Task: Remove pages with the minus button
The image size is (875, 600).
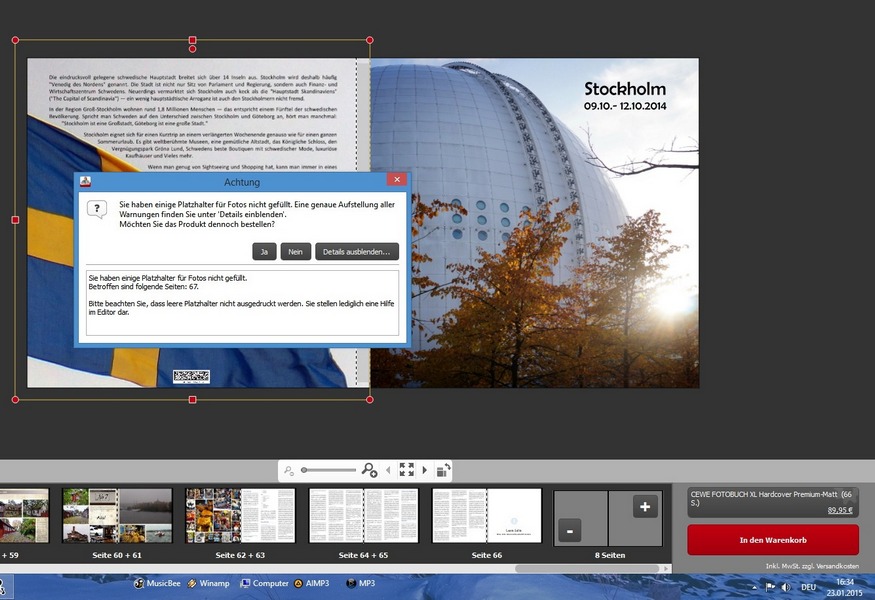Action: (569, 532)
